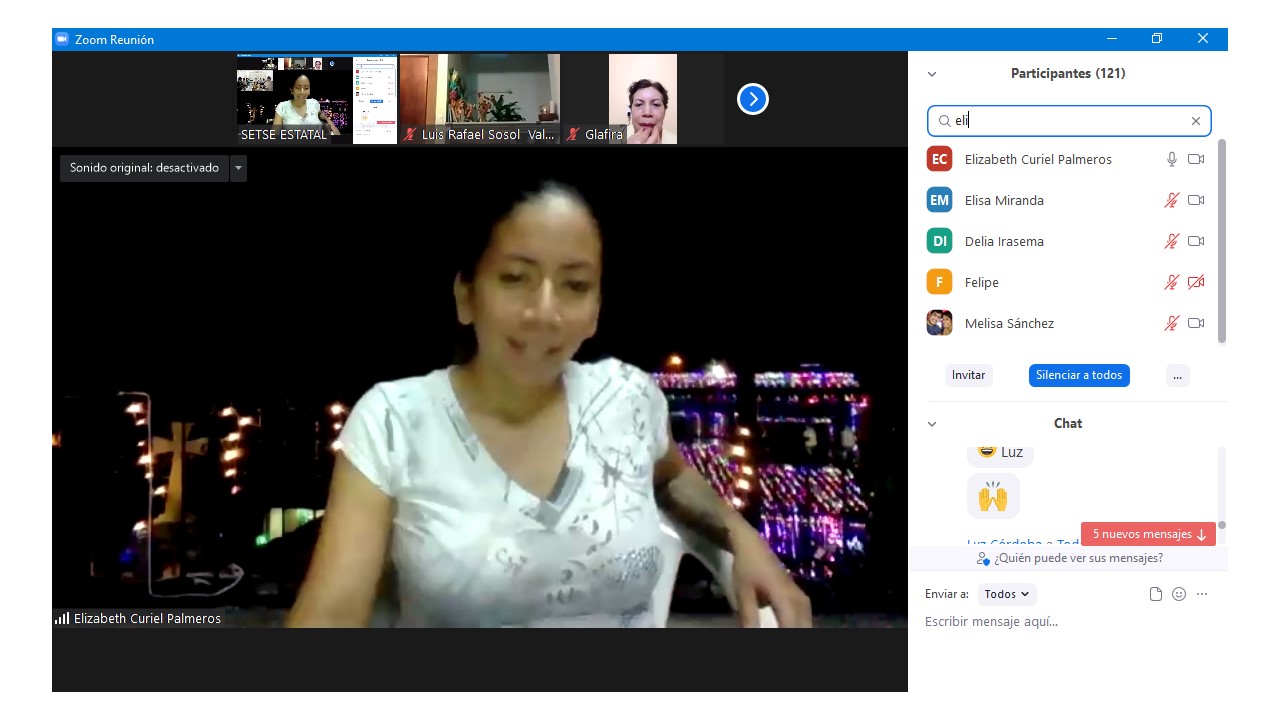Open the chat emoji picker
Image resolution: width=1280 pixels, height=720 pixels.
1179,594
